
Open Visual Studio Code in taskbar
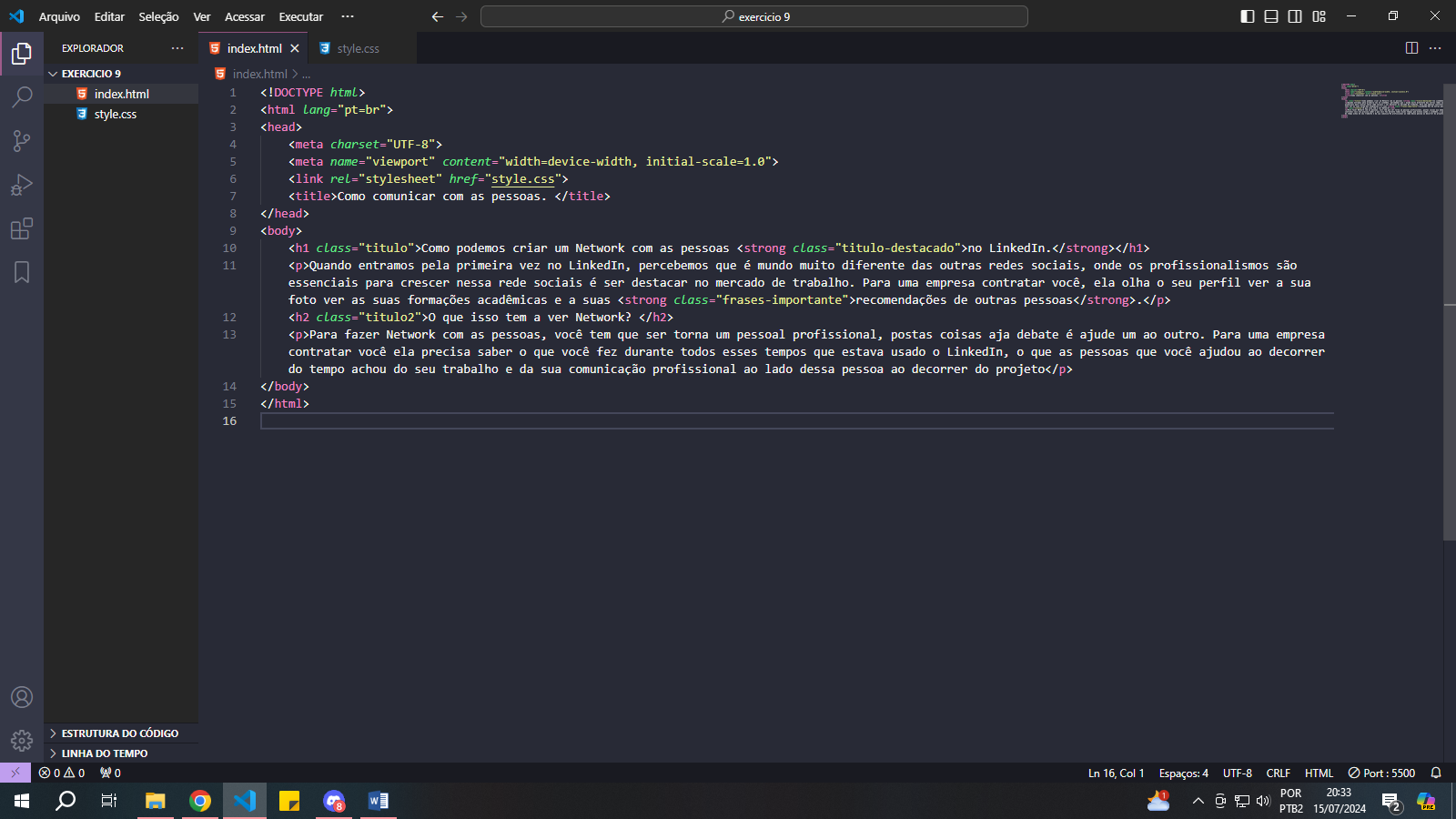245,801
